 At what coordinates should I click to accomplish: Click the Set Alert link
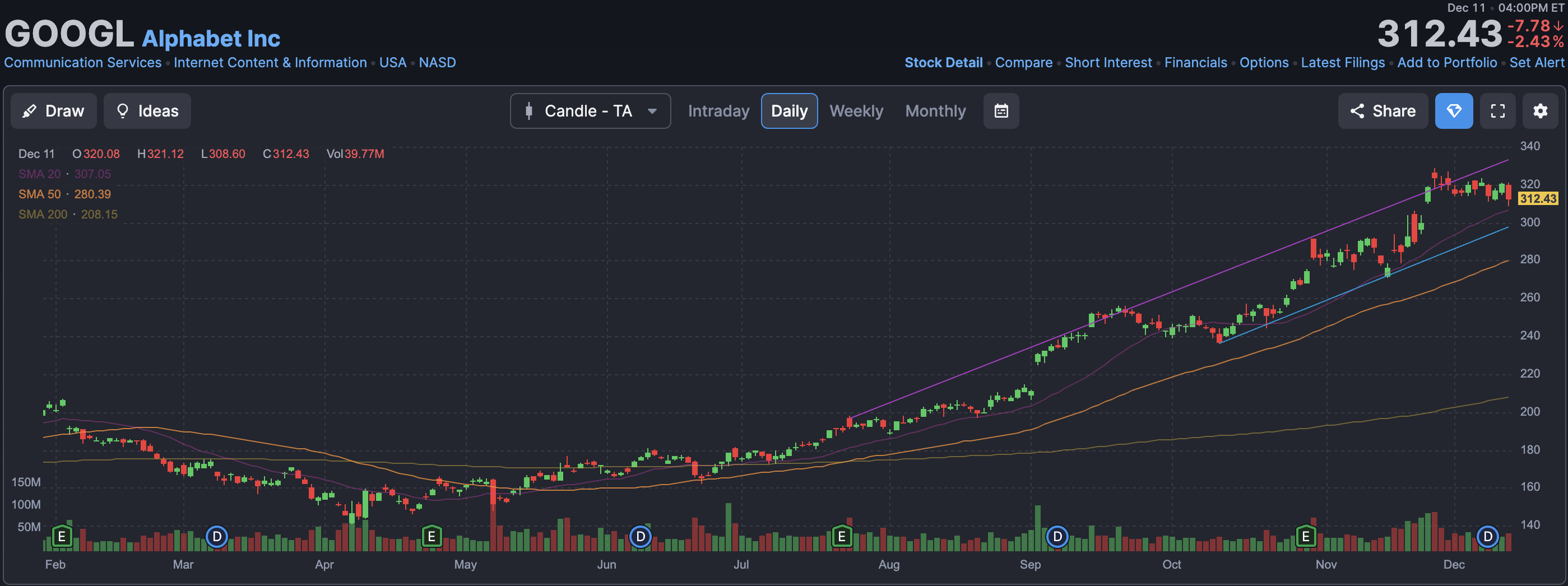point(1537,63)
